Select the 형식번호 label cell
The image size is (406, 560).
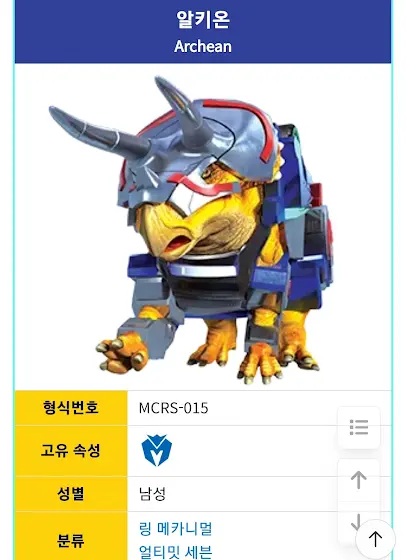click(71, 408)
